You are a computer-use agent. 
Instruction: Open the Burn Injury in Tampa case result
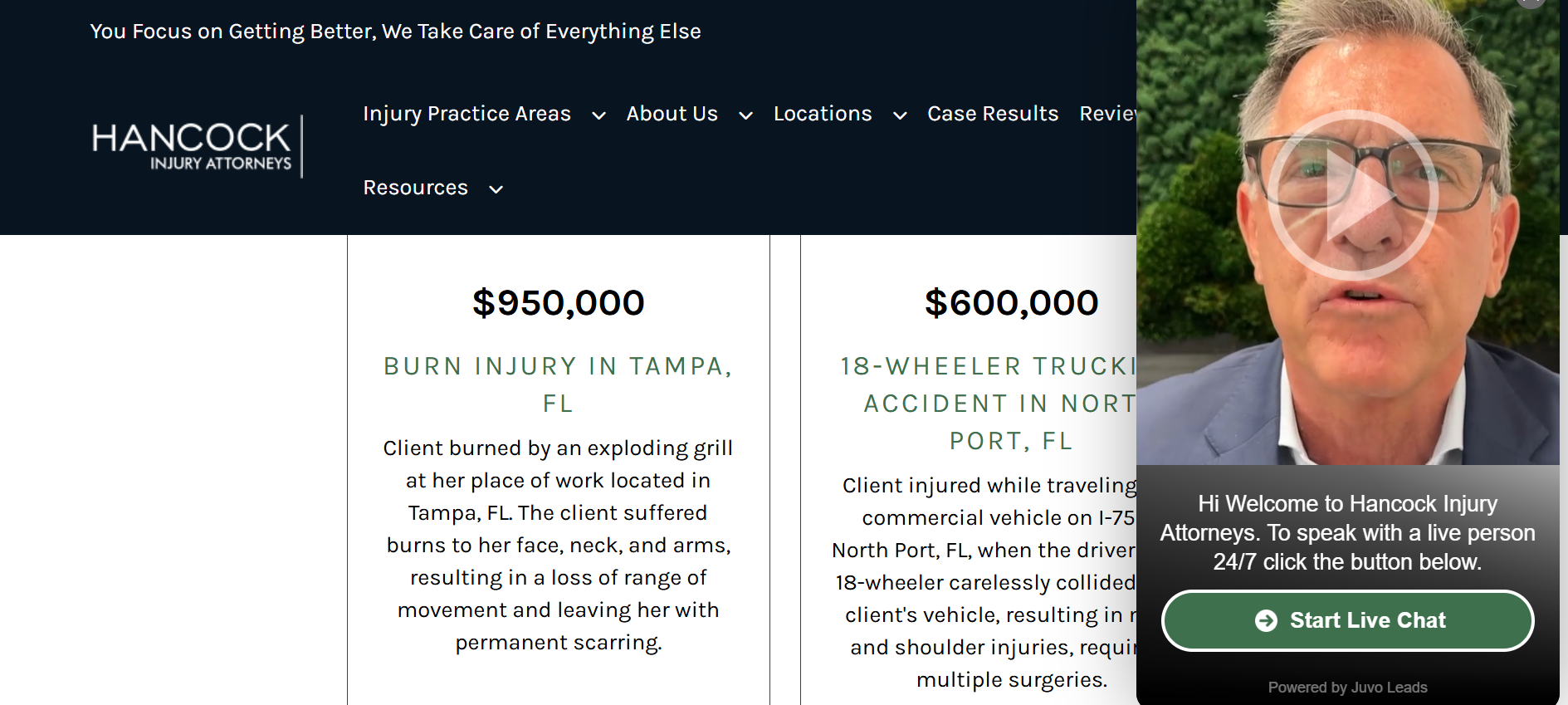[x=558, y=384]
